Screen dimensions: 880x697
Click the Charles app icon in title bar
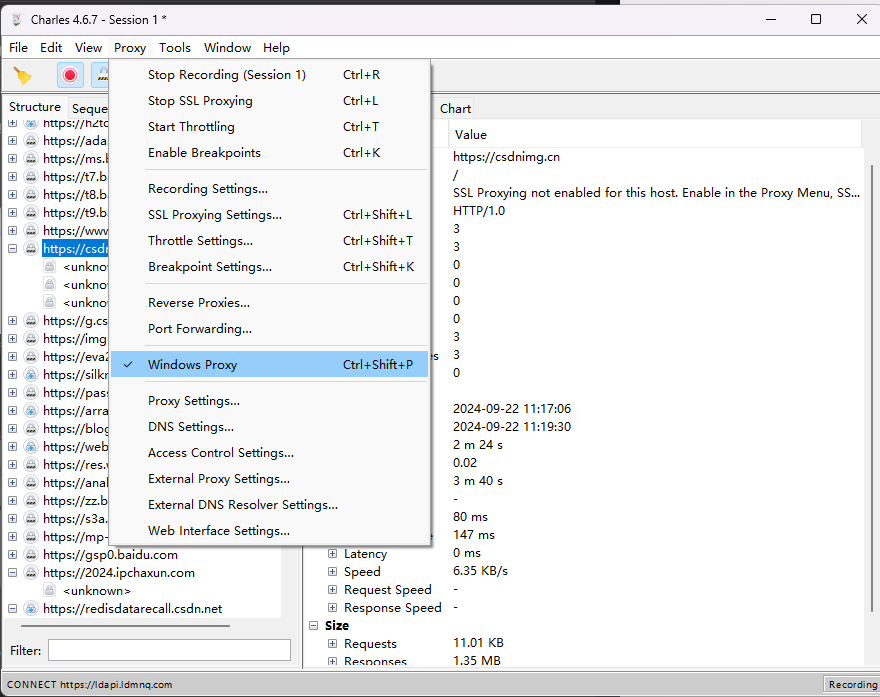click(x=16, y=19)
